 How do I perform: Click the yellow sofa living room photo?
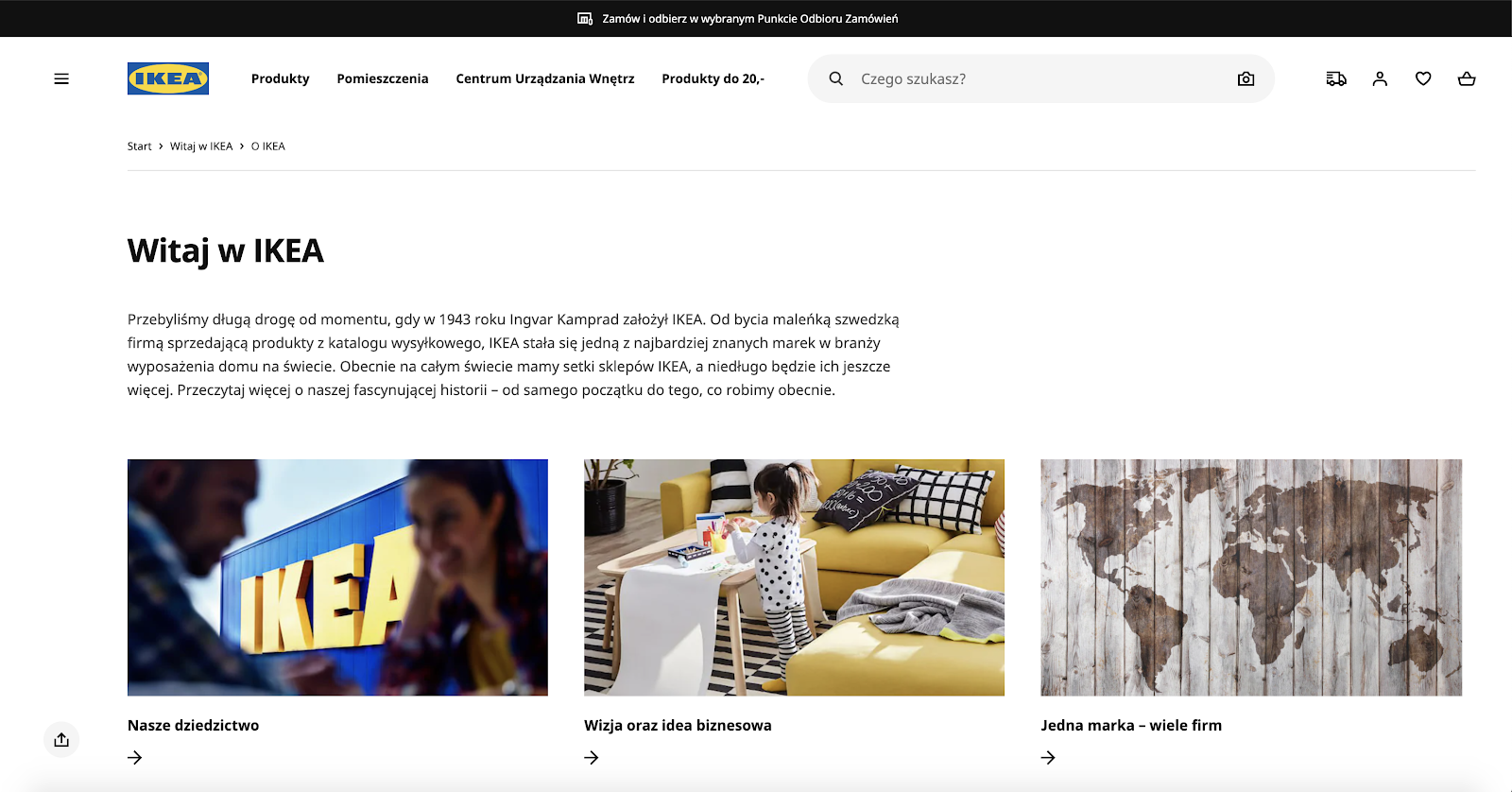pyautogui.click(x=794, y=577)
